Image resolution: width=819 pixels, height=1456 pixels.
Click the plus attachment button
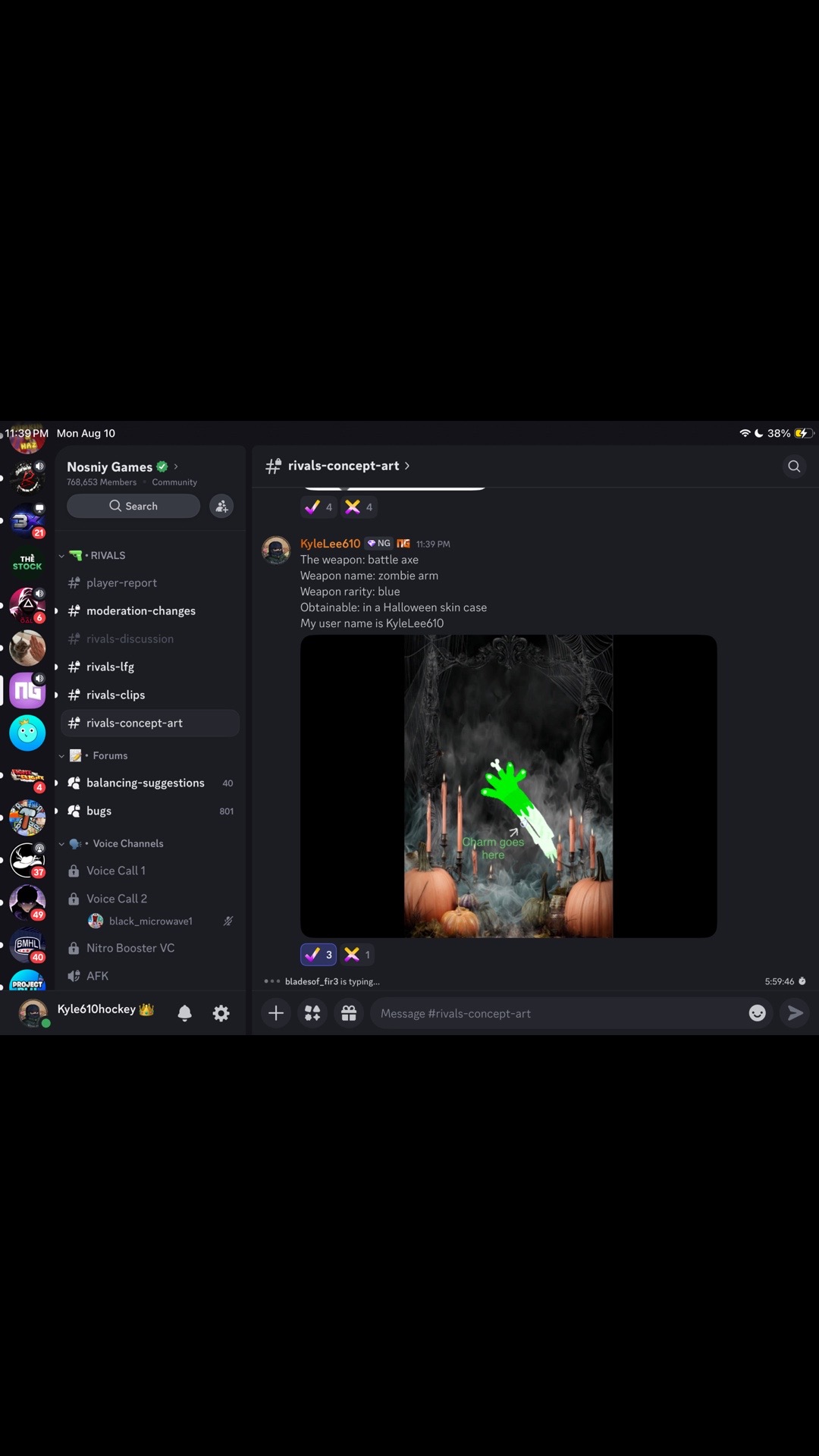(276, 1013)
